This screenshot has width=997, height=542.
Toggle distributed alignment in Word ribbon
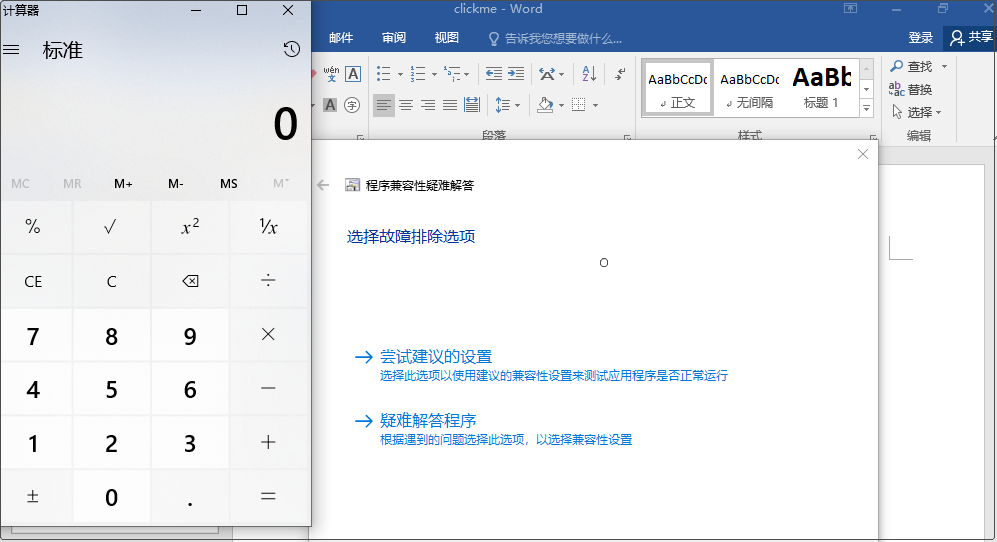tap(472, 105)
